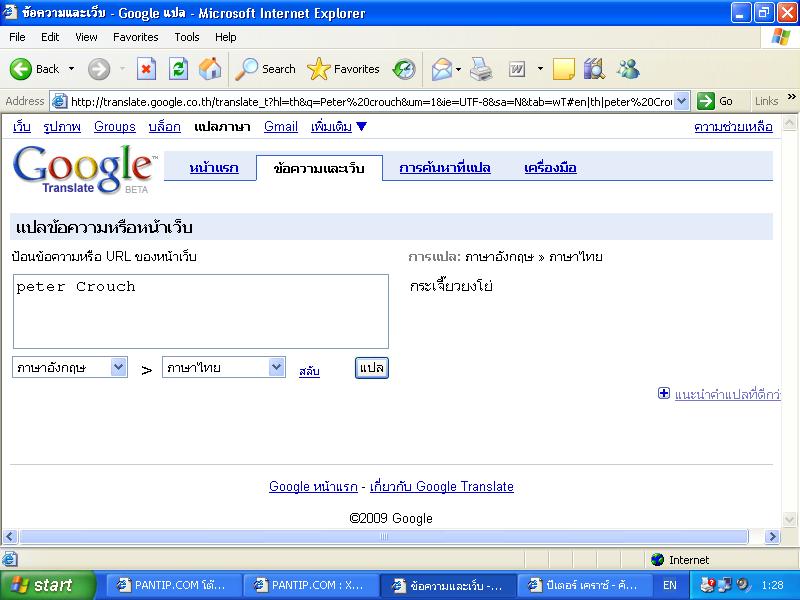Open the Google หน้าแรก footer link
800x600 pixels.
coord(313,486)
